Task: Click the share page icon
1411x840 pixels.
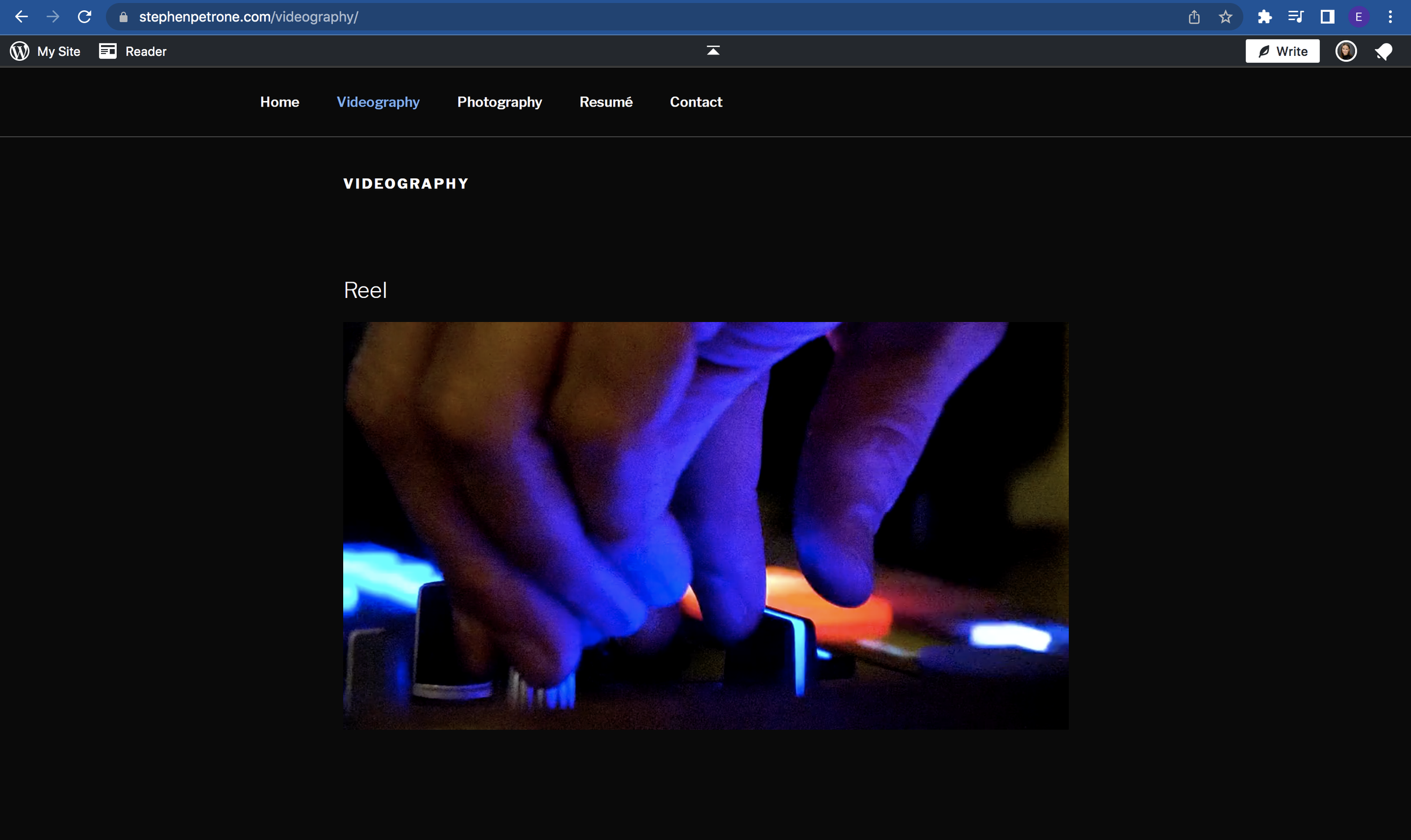Action: coord(1194,17)
